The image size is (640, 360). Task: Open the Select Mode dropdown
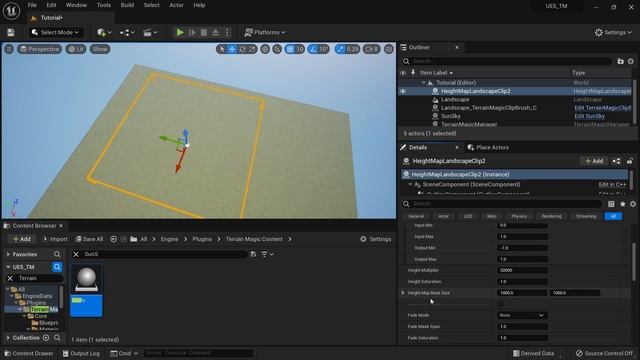pos(56,32)
